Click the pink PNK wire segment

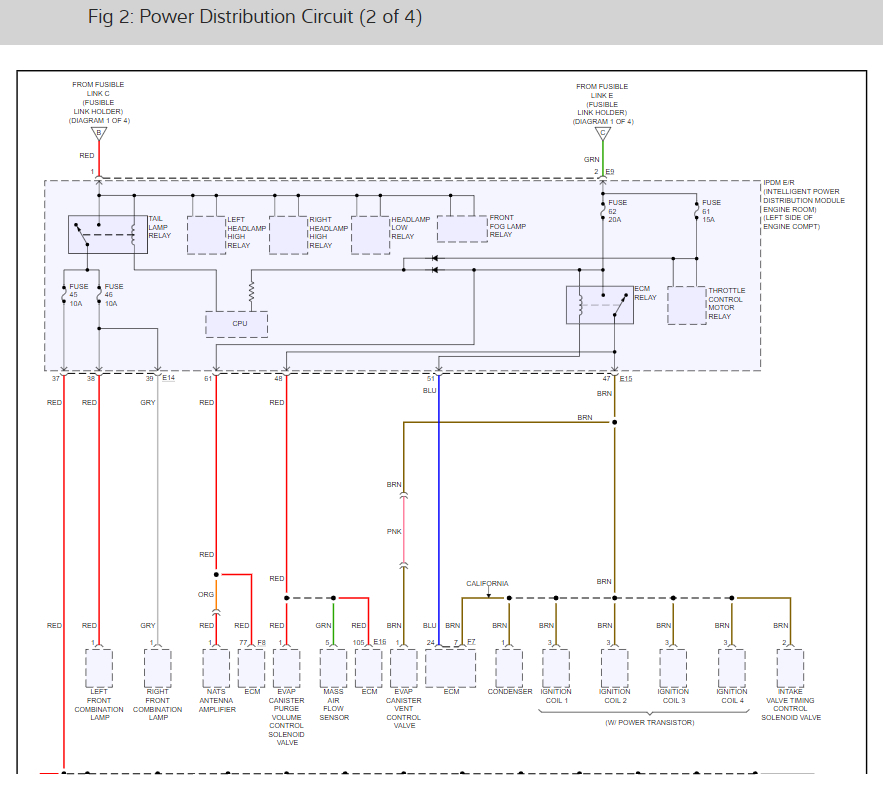pos(403,531)
